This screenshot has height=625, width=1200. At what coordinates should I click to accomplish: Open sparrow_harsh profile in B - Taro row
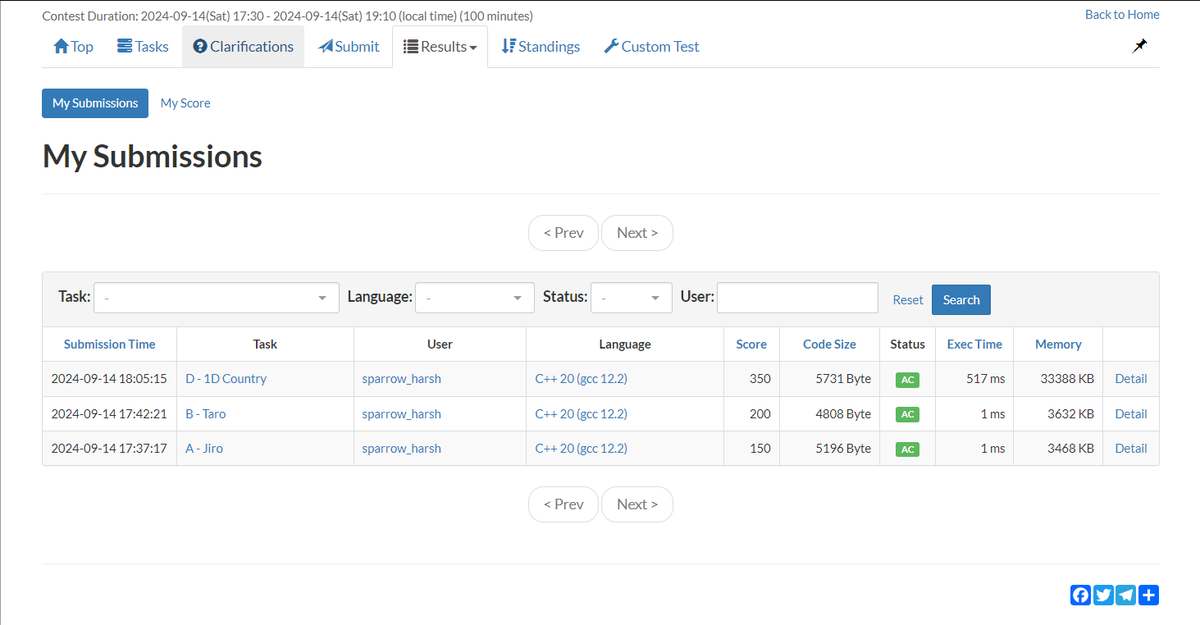tap(401, 414)
